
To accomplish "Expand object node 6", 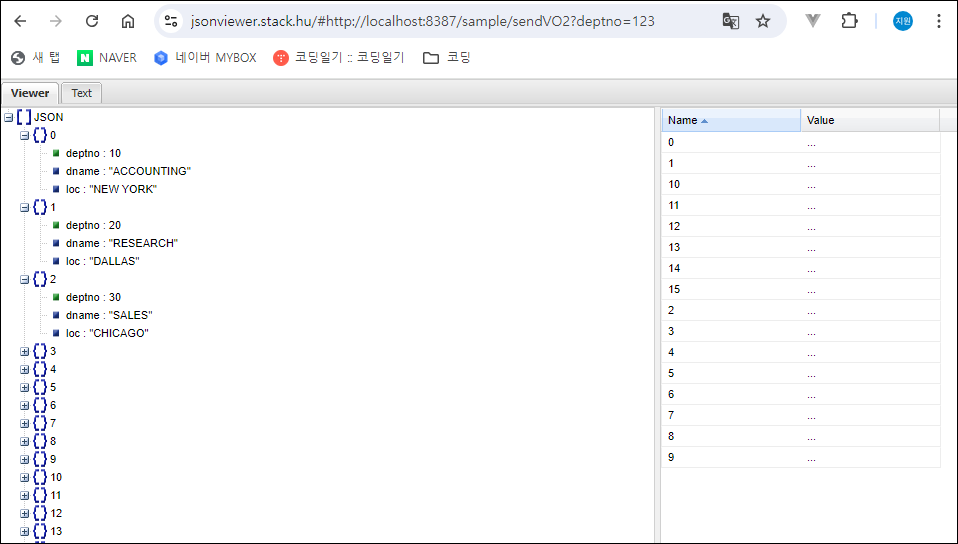I will (24, 406).
